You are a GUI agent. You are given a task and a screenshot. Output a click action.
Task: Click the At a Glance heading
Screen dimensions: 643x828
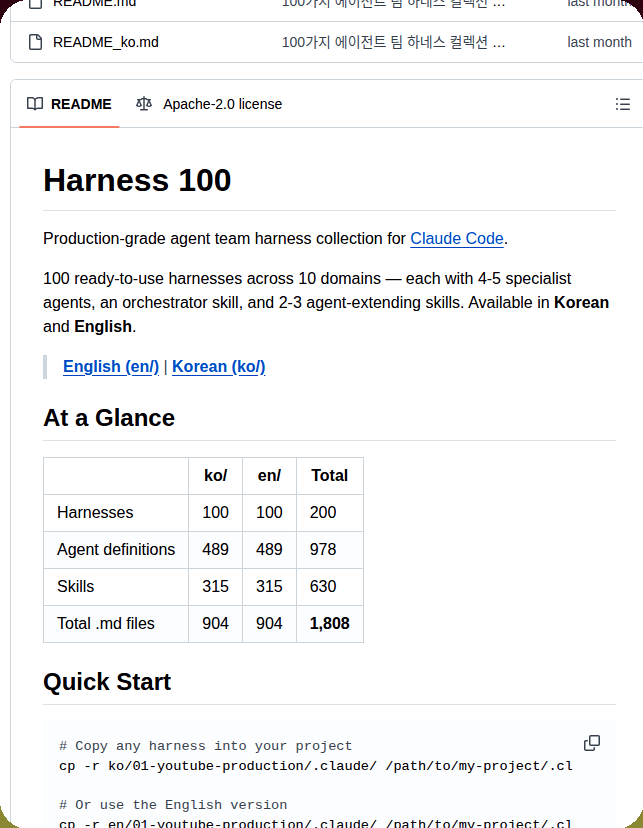109,418
